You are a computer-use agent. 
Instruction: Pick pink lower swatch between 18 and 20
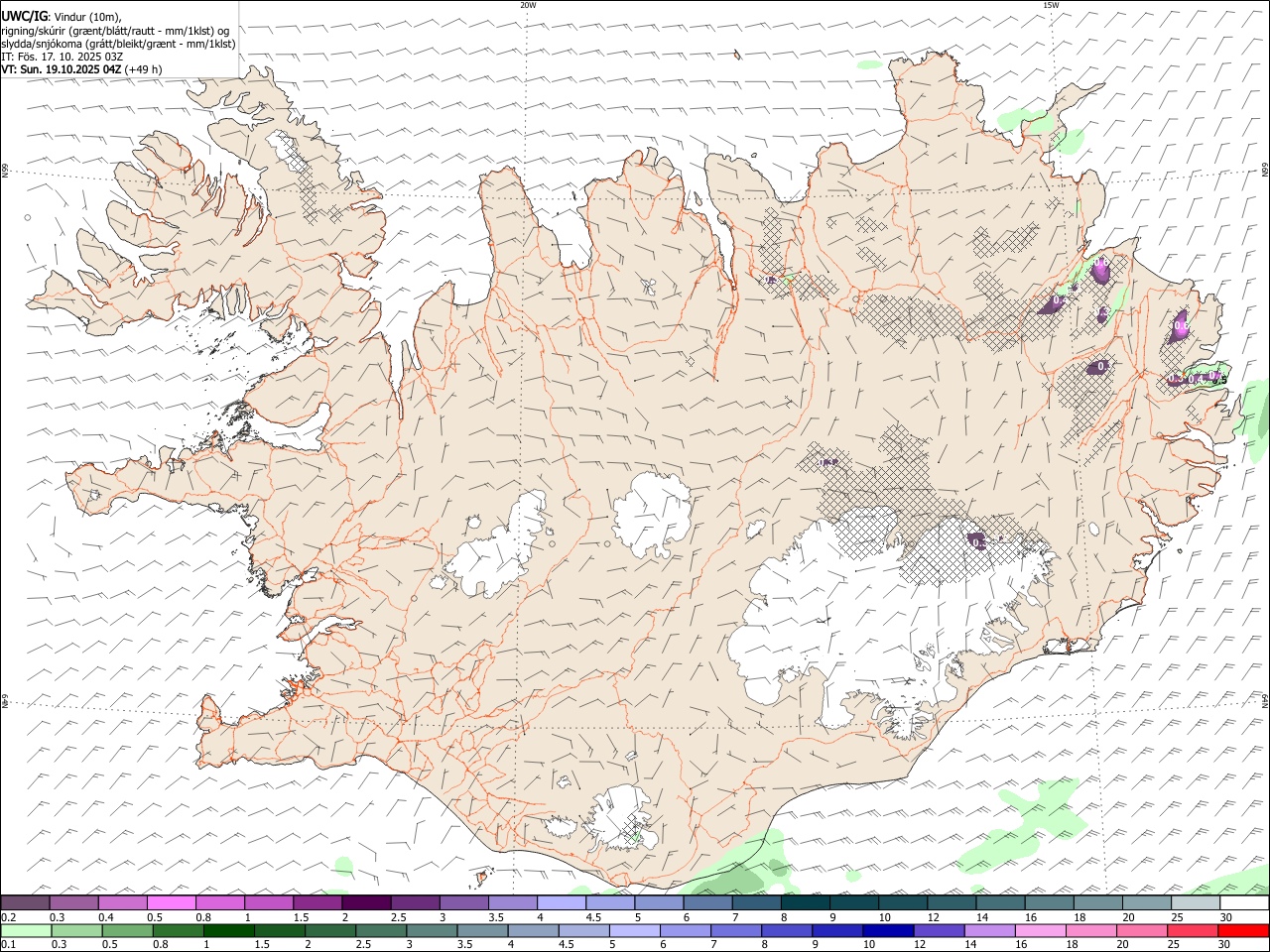[1090, 931]
